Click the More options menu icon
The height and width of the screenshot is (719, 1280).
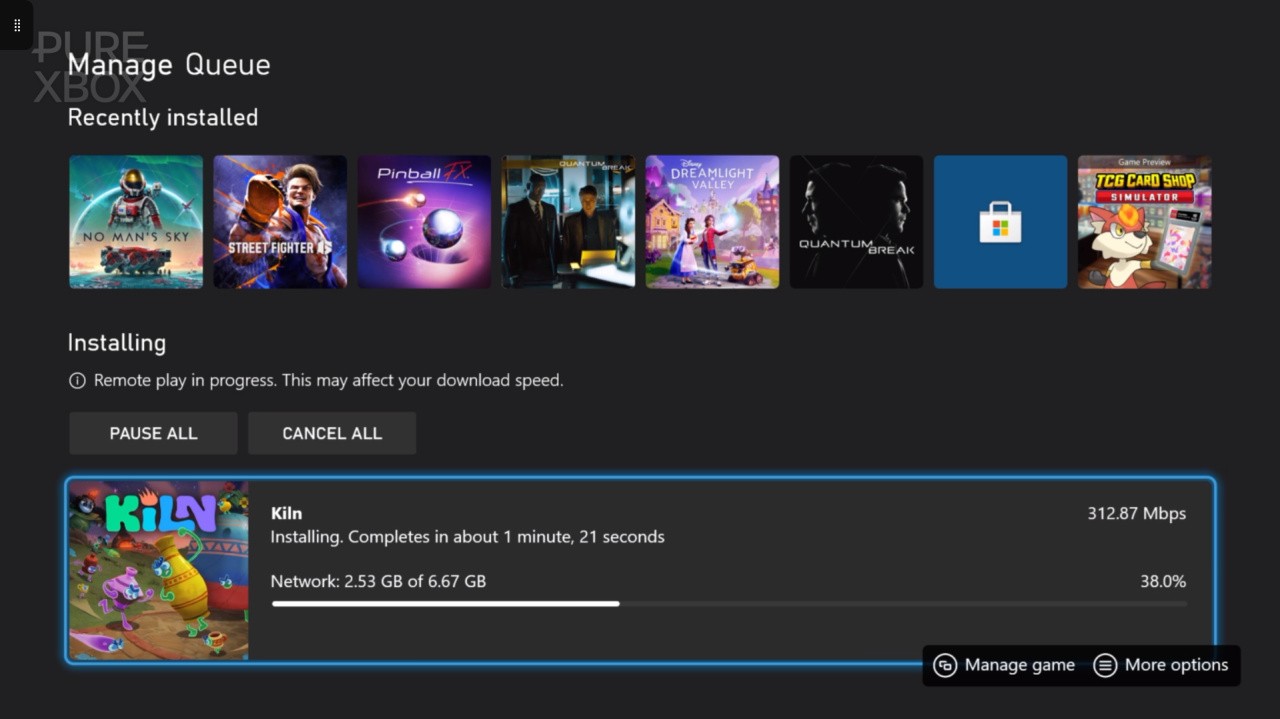1105,665
